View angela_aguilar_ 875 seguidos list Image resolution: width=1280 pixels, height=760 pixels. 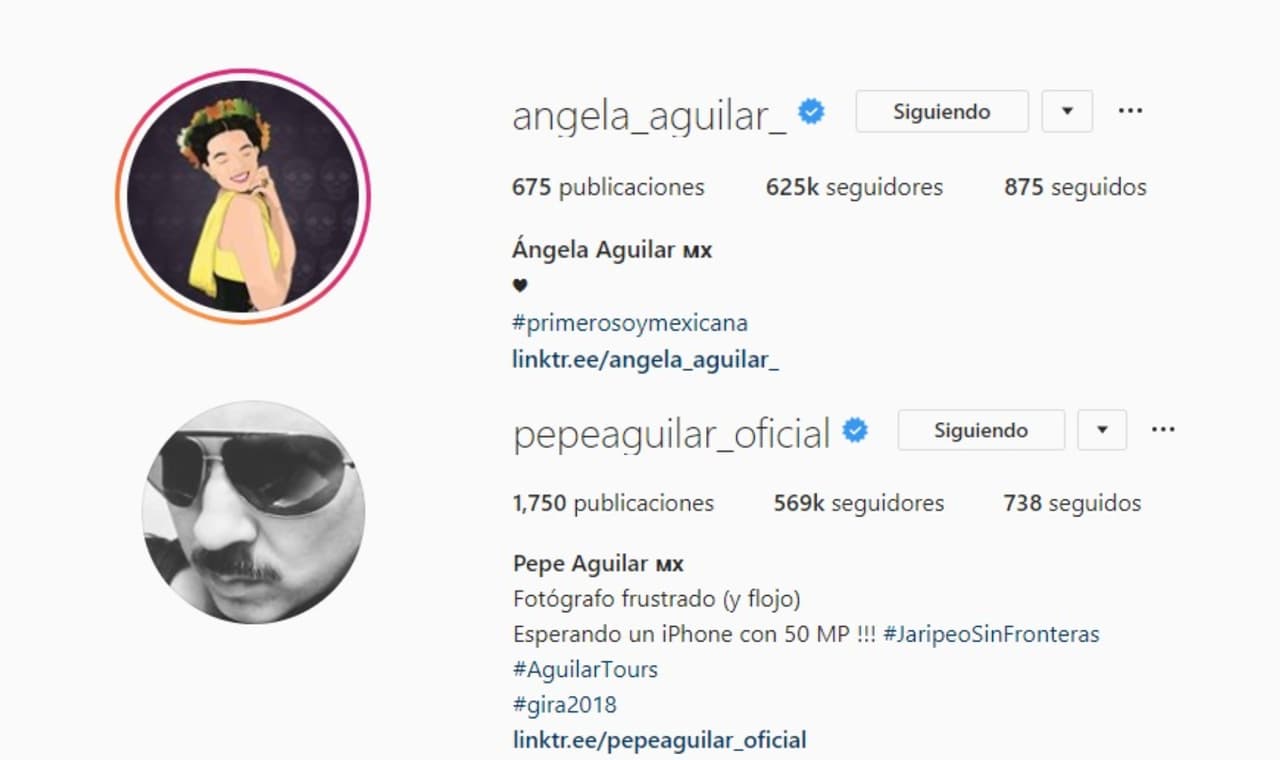tap(1075, 187)
